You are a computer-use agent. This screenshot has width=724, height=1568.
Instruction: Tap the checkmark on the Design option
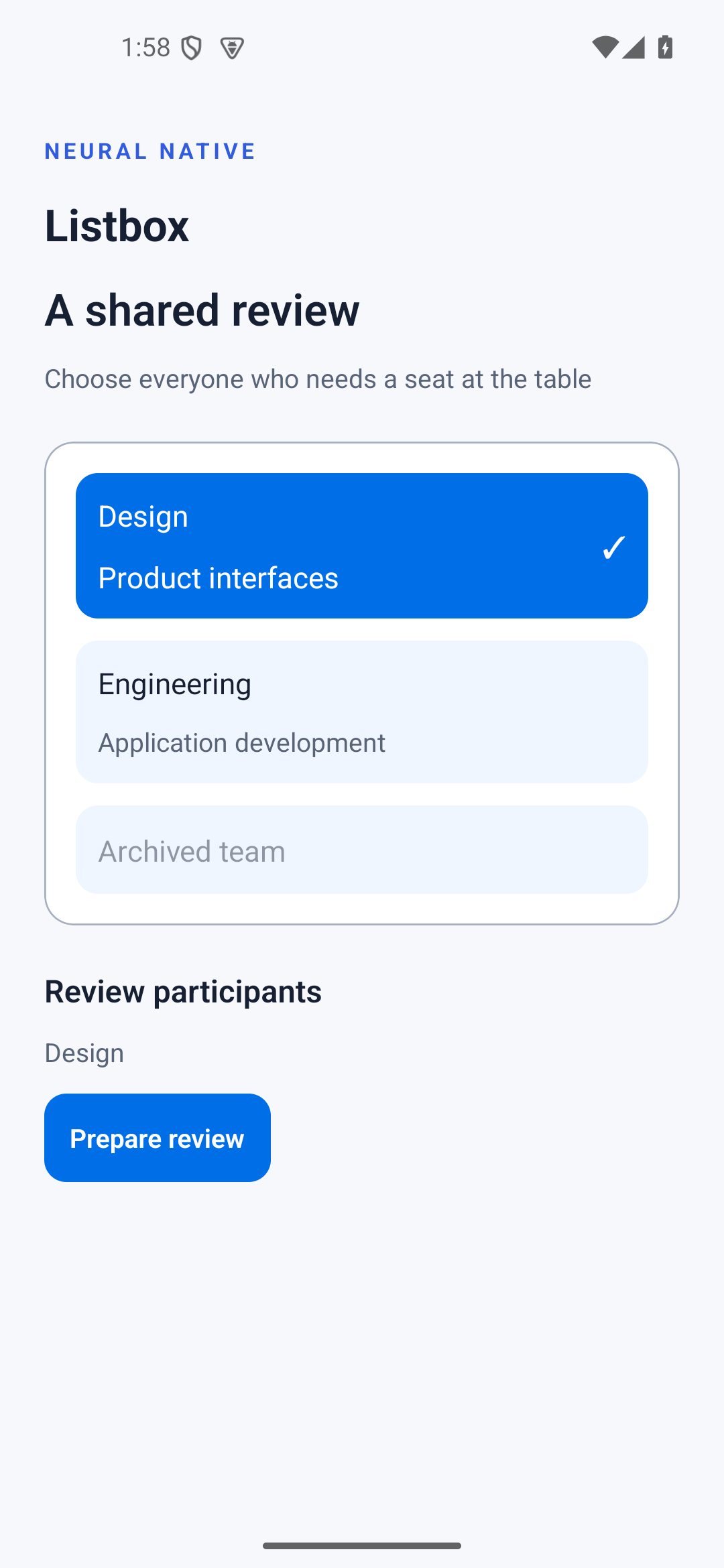pos(614,547)
